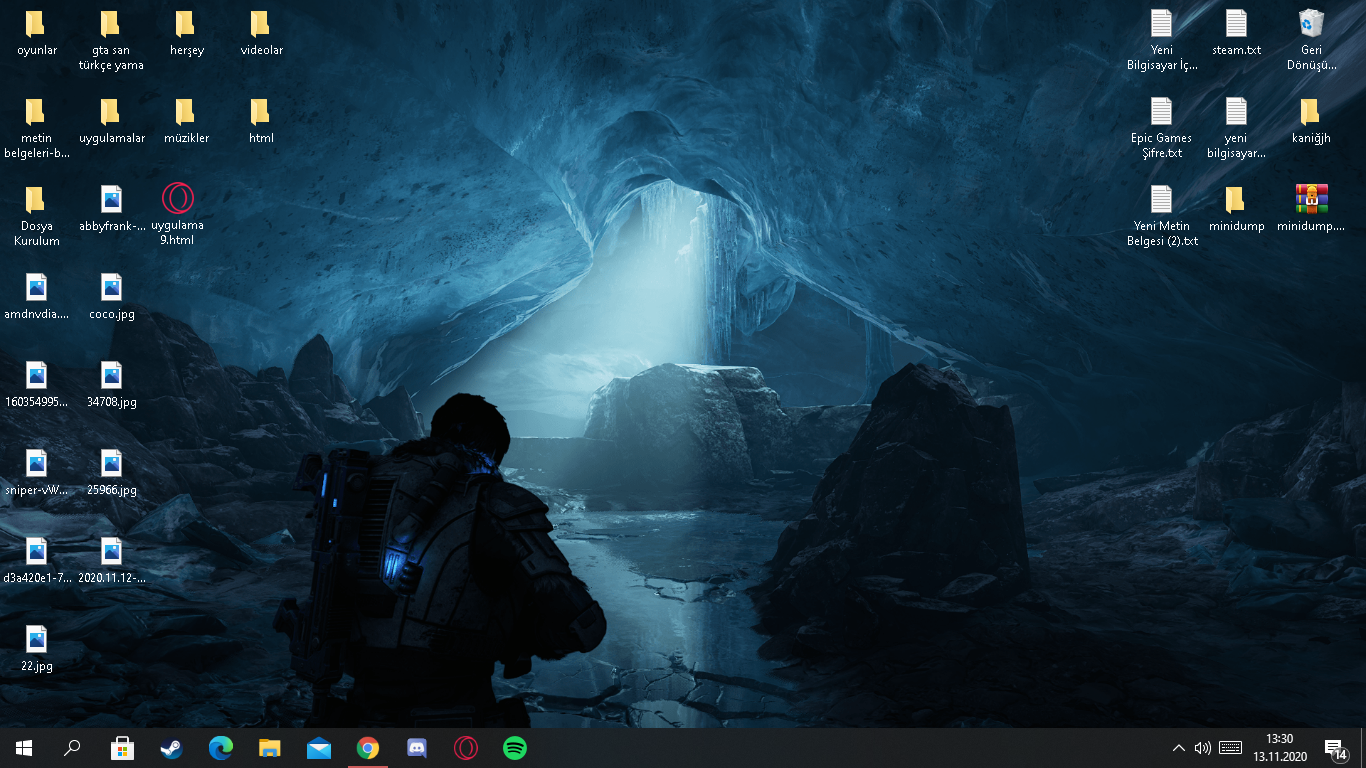Launch Steam from the taskbar
The image size is (1366, 768).
(x=171, y=748)
